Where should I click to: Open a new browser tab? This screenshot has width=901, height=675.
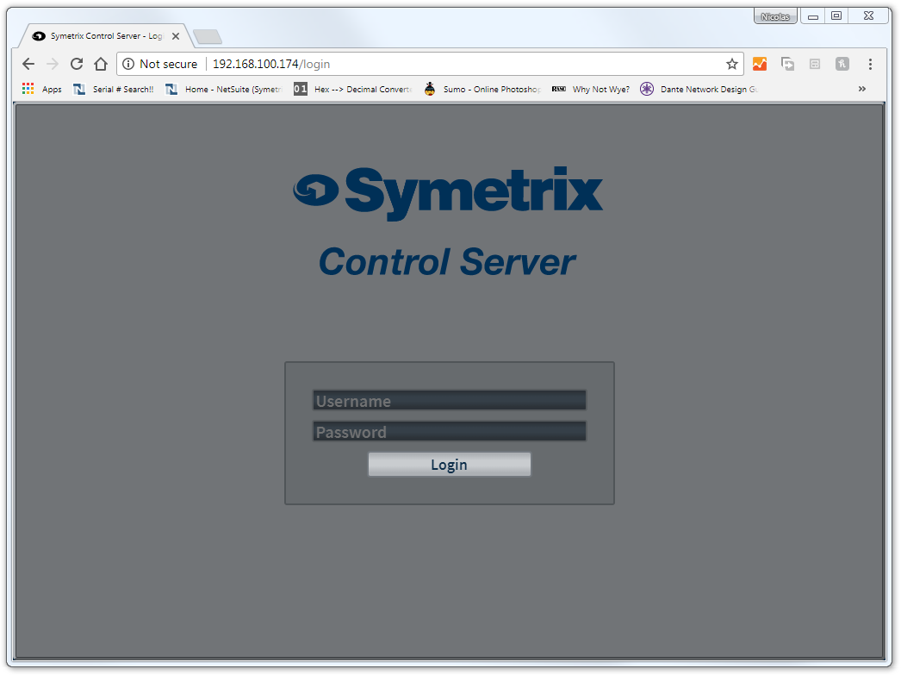207,37
